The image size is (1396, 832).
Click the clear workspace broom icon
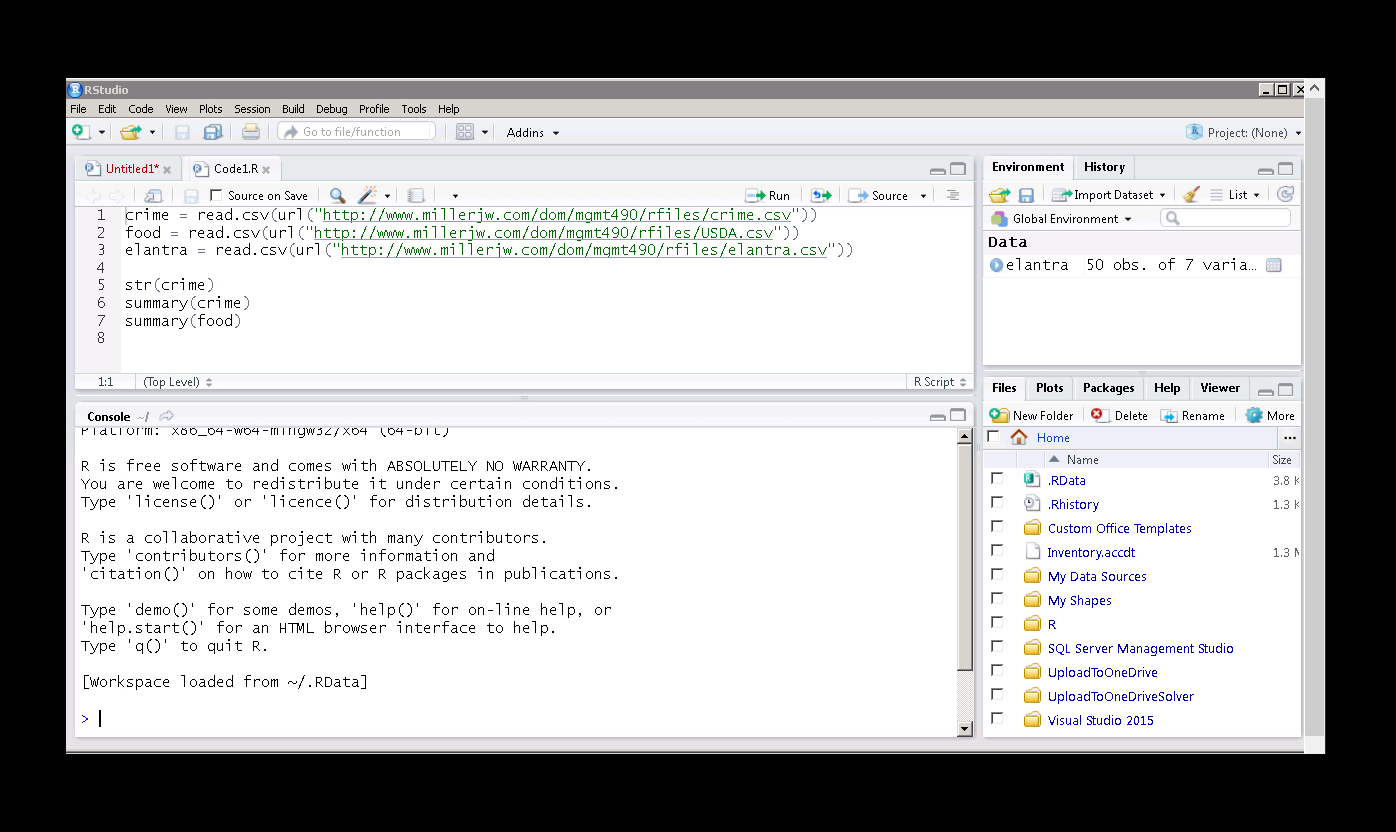(x=1190, y=195)
